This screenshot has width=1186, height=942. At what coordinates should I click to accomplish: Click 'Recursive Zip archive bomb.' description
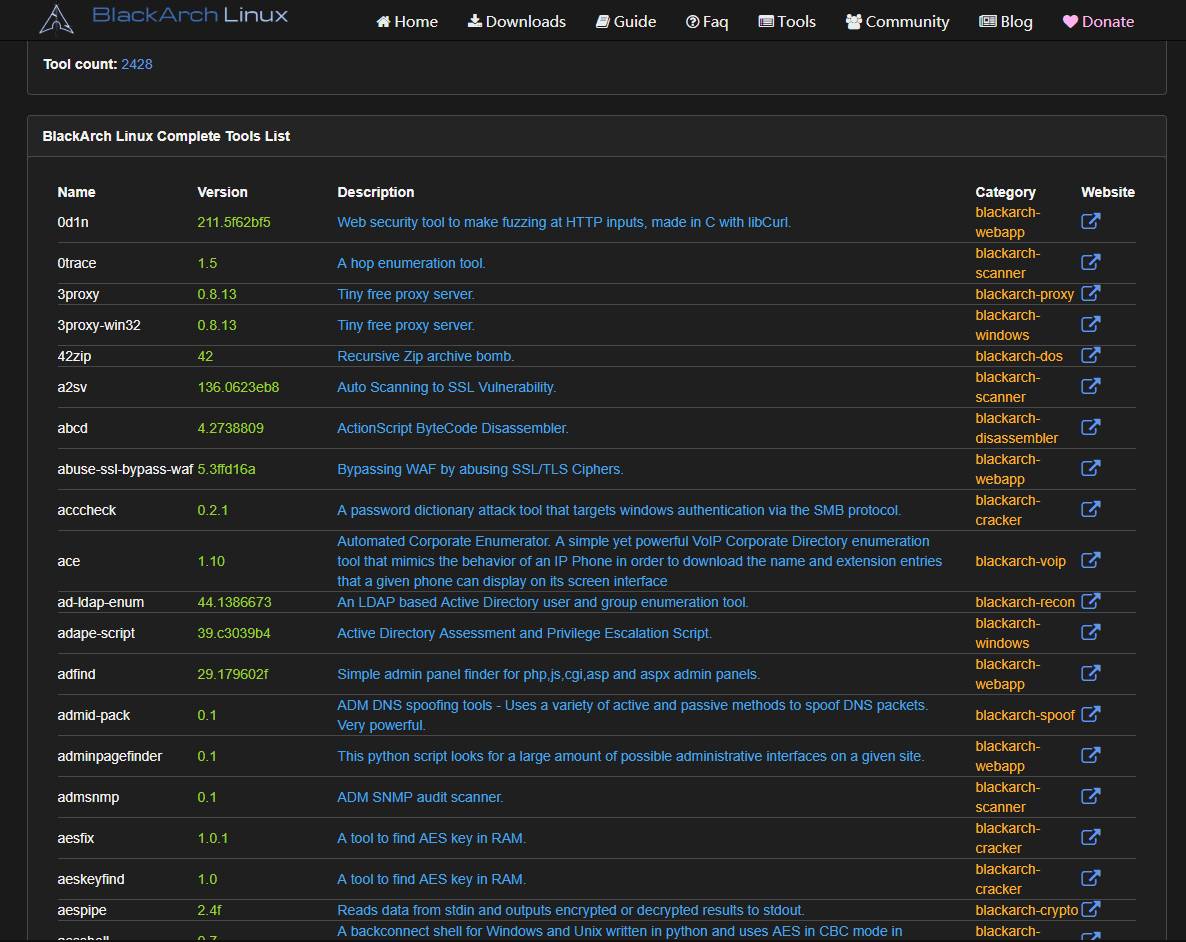tap(426, 356)
